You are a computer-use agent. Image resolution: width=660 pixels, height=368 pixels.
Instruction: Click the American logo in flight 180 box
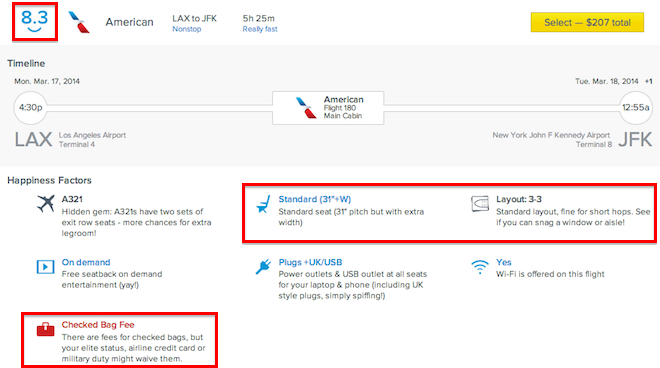coord(306,108)
